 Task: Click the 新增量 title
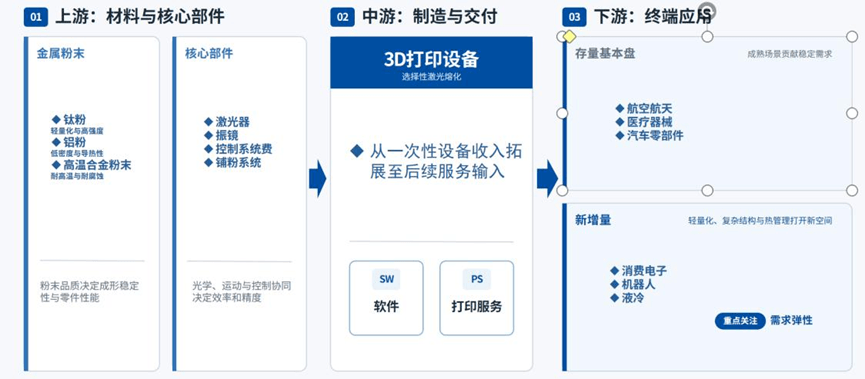point(593,220)
